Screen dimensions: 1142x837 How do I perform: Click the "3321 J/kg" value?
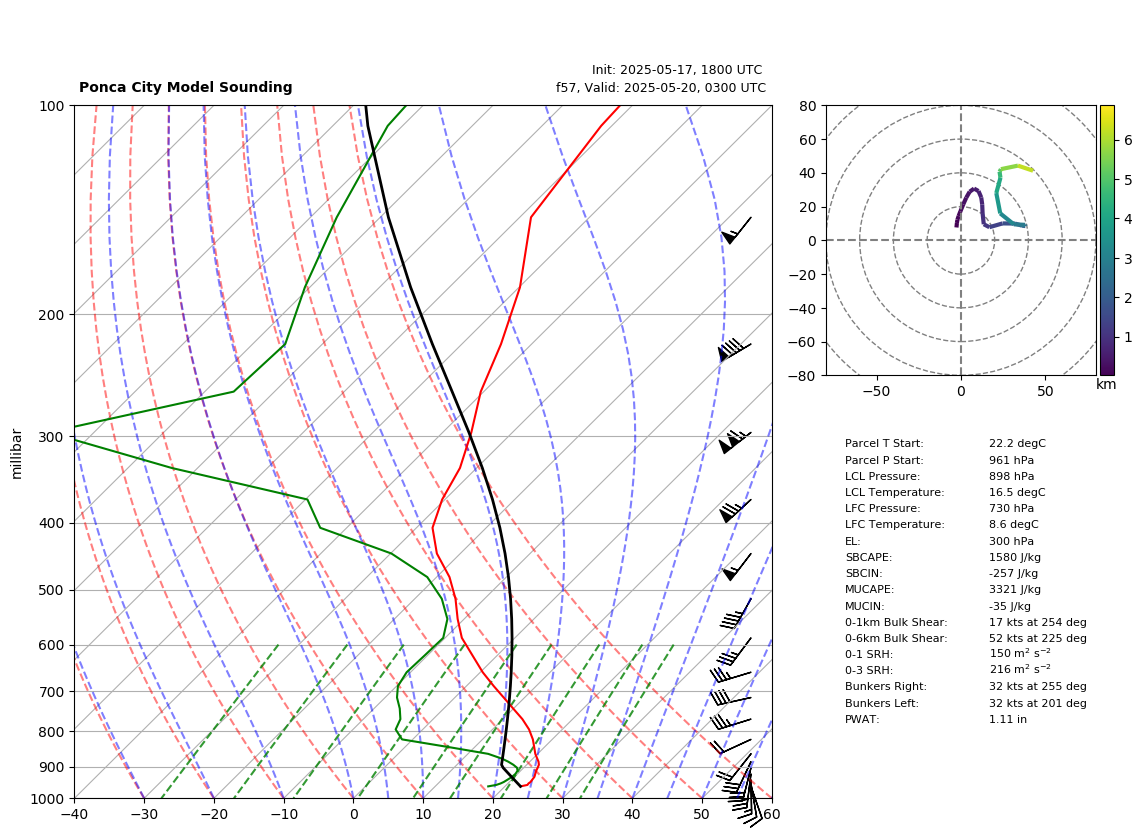click(x=1015, y=589)
